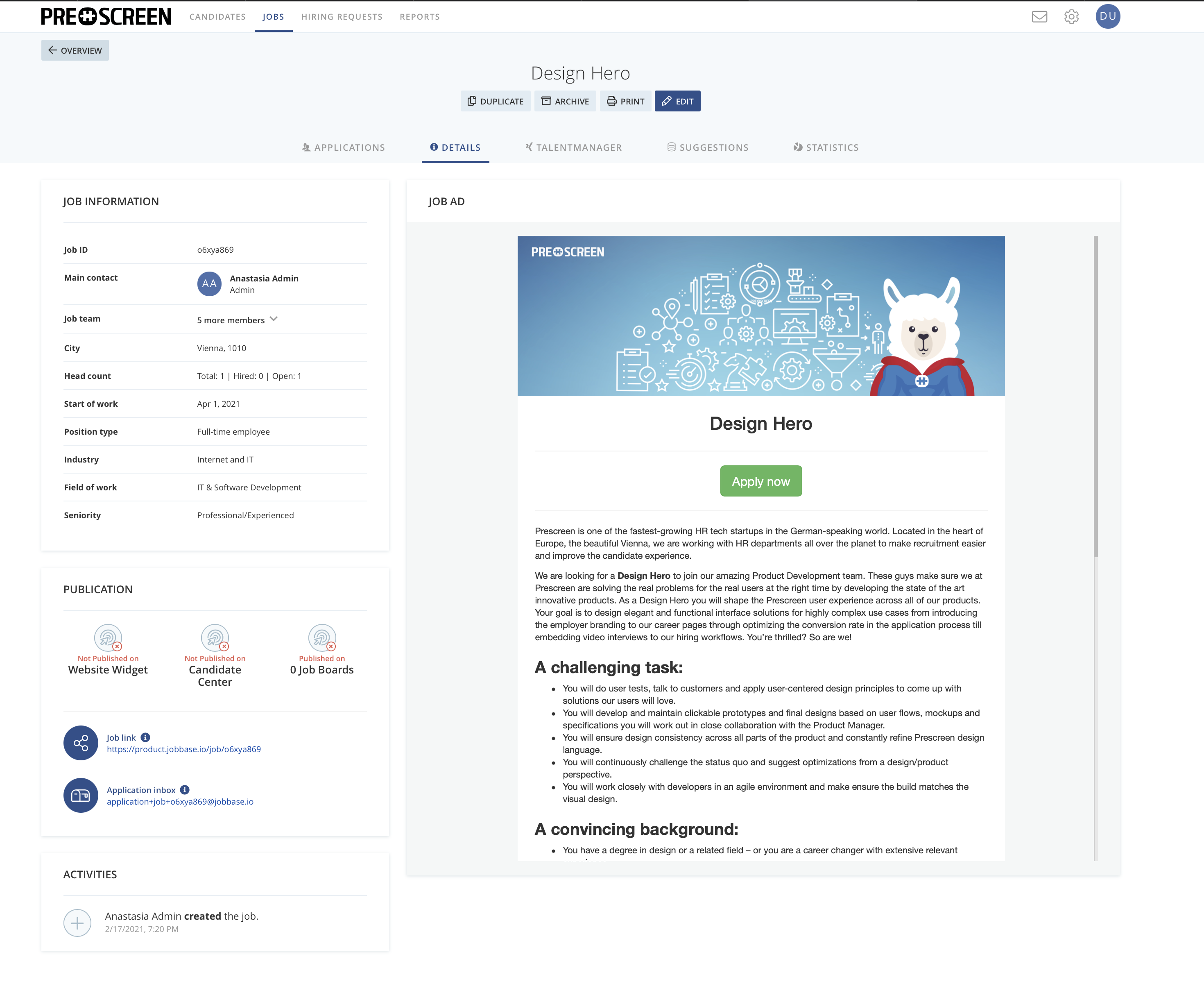Click the green Apply now button
1204x984 pixels.
click(760, 481)
